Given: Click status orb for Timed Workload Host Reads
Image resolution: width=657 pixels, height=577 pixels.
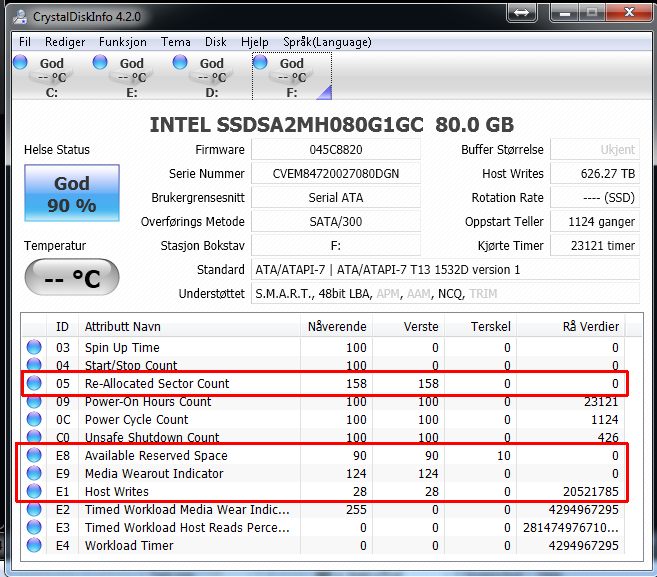Looking at the screenshot, I should click(34, 527).
